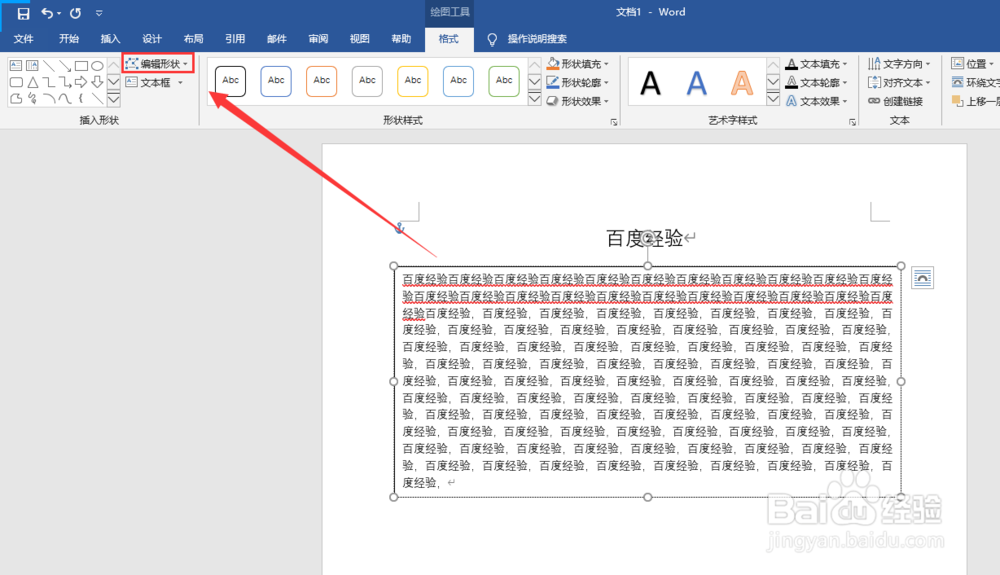Screen dimensions: 1000x575
Task: Apply the orange outline Abc shape style
Action: (x=321, y=81)
